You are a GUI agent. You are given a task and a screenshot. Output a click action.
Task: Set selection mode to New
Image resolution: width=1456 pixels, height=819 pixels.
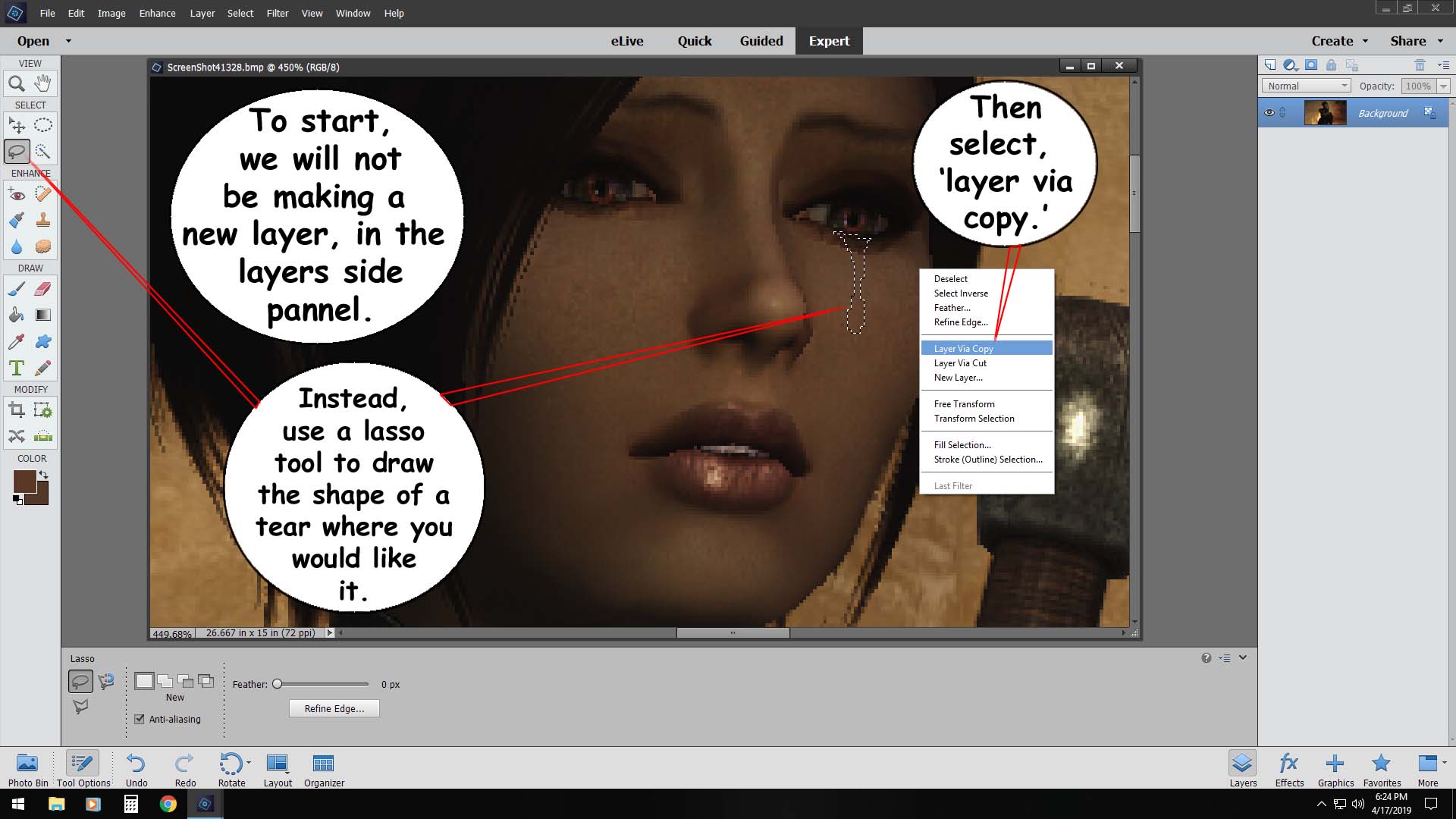click(x=144, y=681)
